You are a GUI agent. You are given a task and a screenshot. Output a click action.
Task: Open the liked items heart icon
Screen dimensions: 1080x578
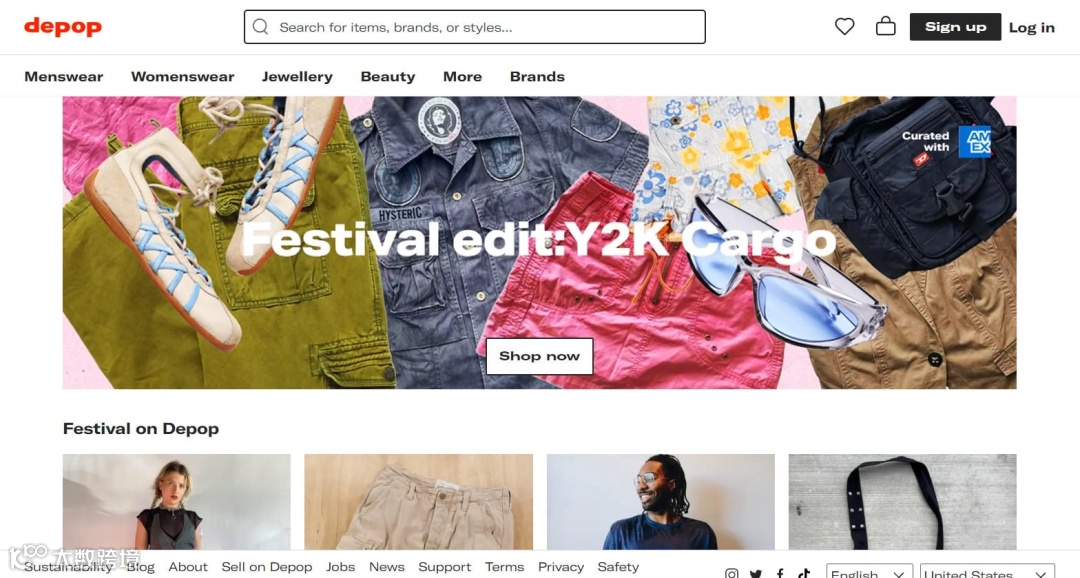pos(844,27)
